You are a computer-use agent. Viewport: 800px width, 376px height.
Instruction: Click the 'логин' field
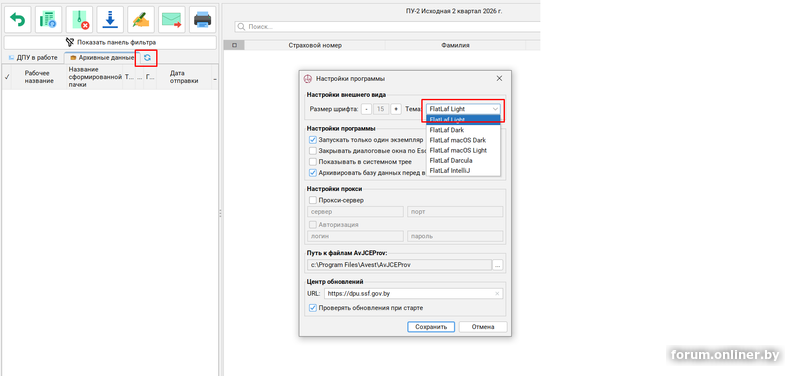[x=355, y=236]
